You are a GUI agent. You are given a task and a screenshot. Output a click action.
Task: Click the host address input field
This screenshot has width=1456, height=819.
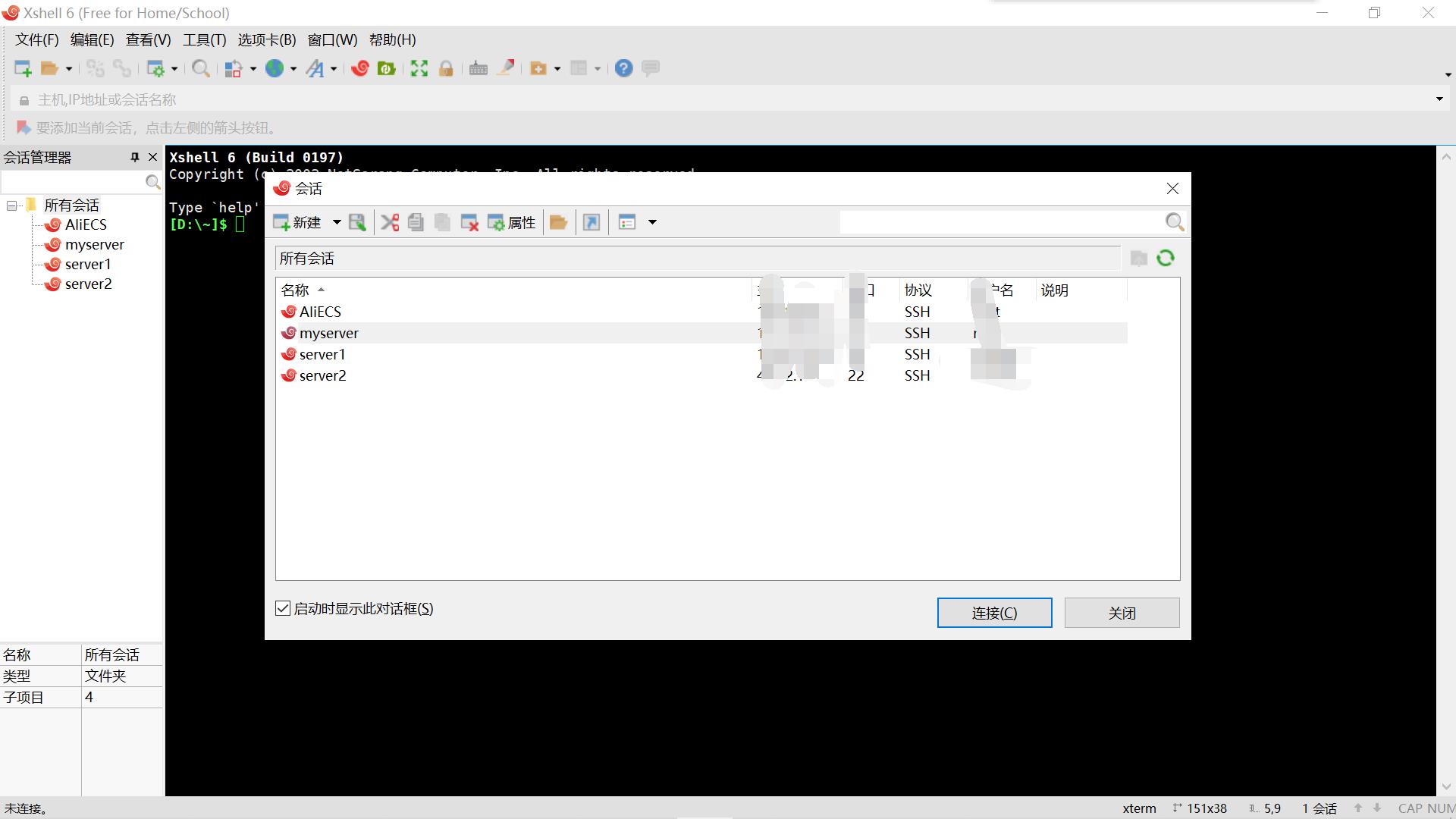click(728, 99)
